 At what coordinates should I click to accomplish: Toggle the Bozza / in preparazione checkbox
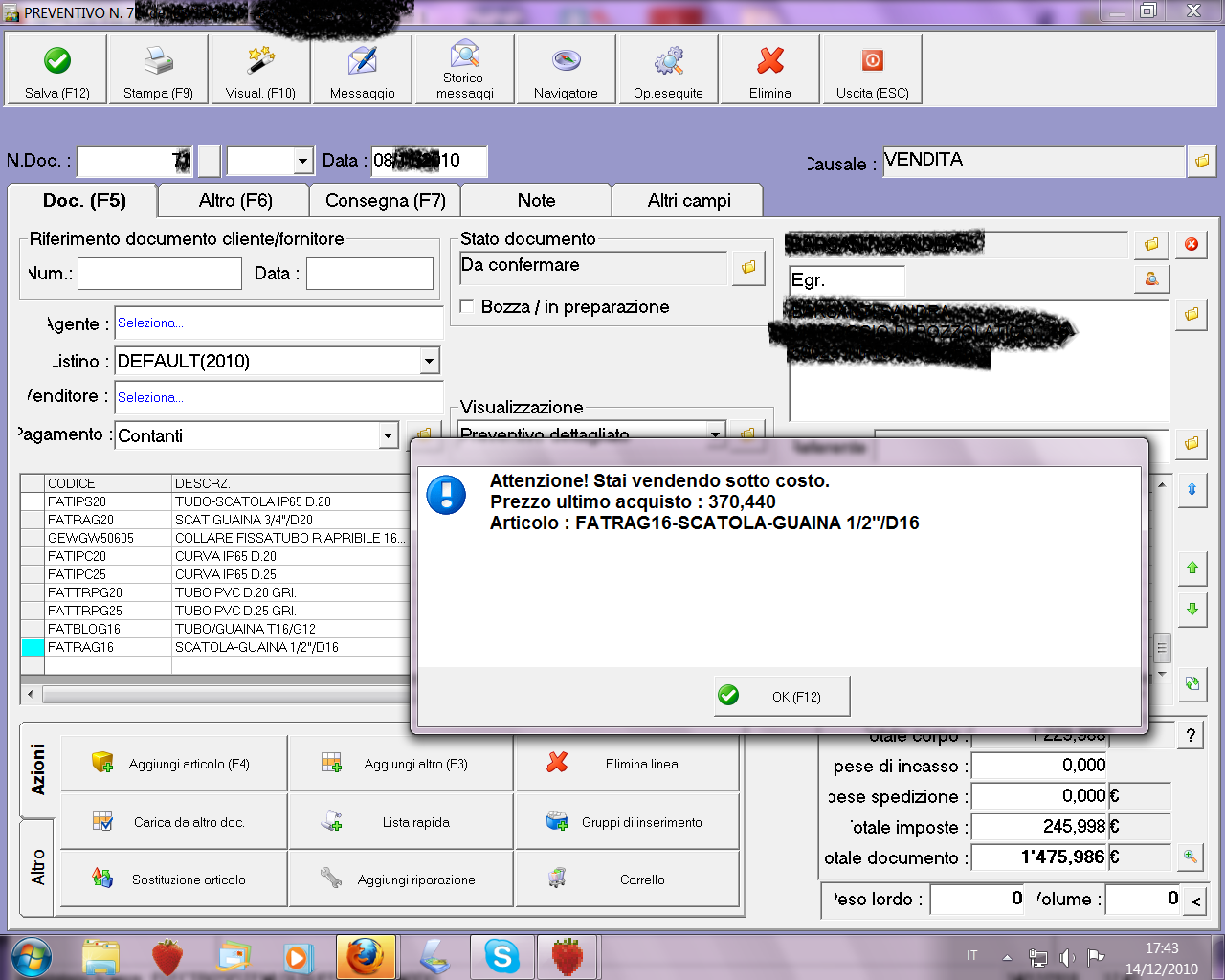(x=467, y=306)
